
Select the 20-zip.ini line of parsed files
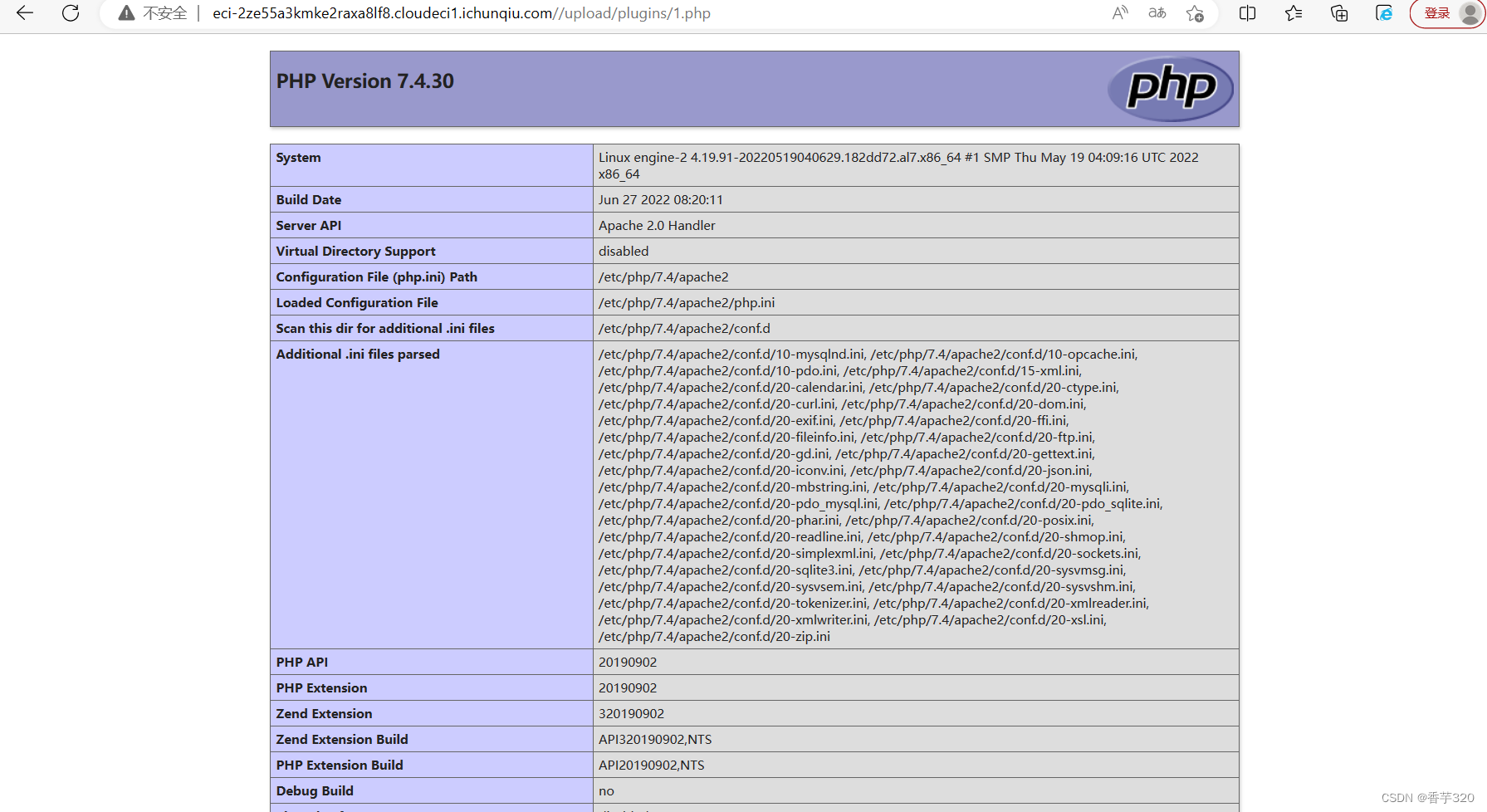tap(714, 637)
